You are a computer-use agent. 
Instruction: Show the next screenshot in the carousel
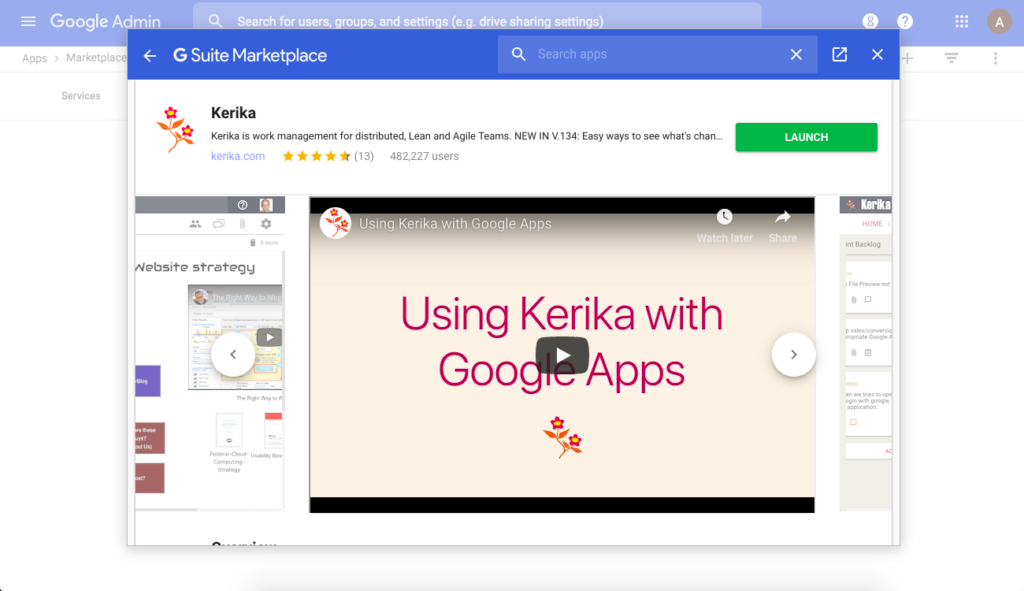point(793,355)
